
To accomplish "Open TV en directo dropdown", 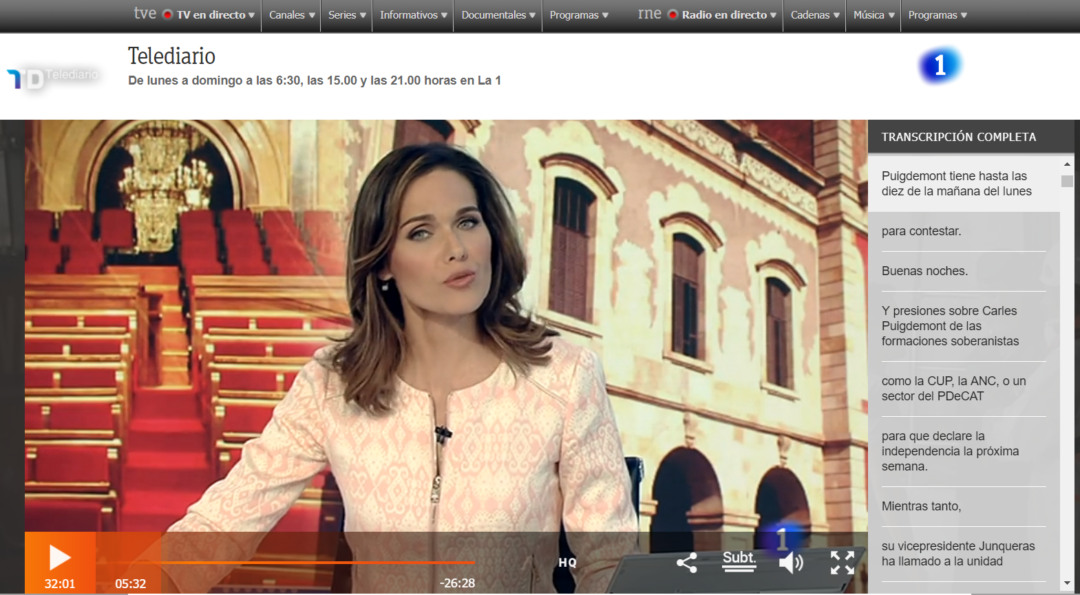I will (208, 15).
